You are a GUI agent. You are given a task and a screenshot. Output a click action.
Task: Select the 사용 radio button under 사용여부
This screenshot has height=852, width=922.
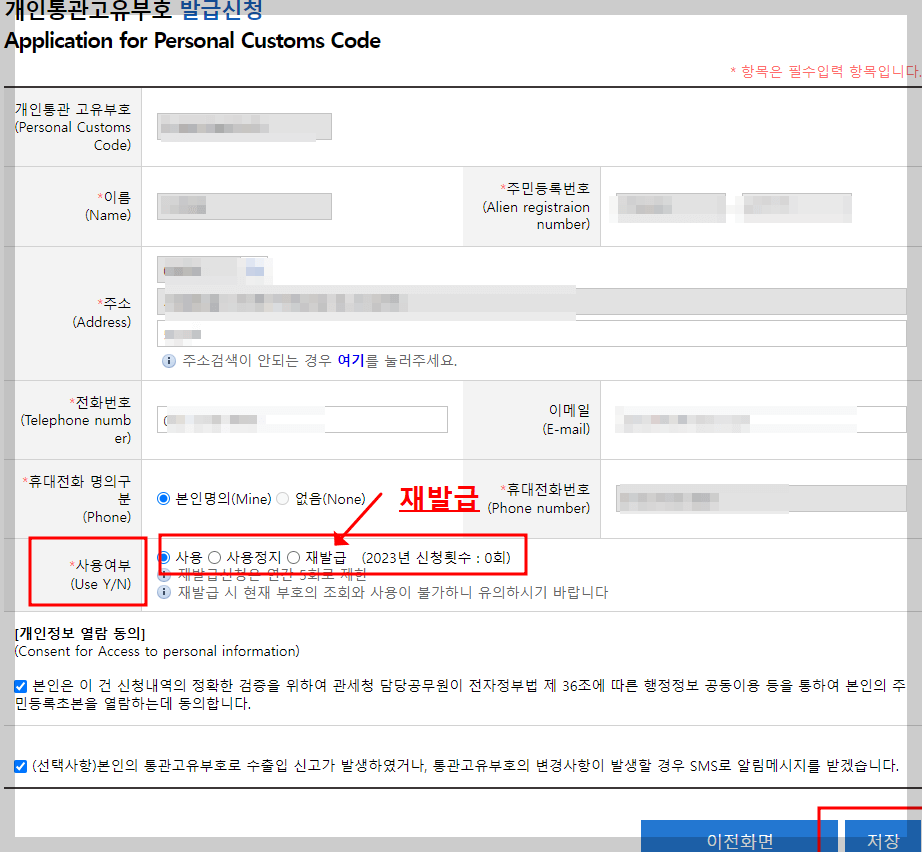pyautogui.click(x=163, y=557)
